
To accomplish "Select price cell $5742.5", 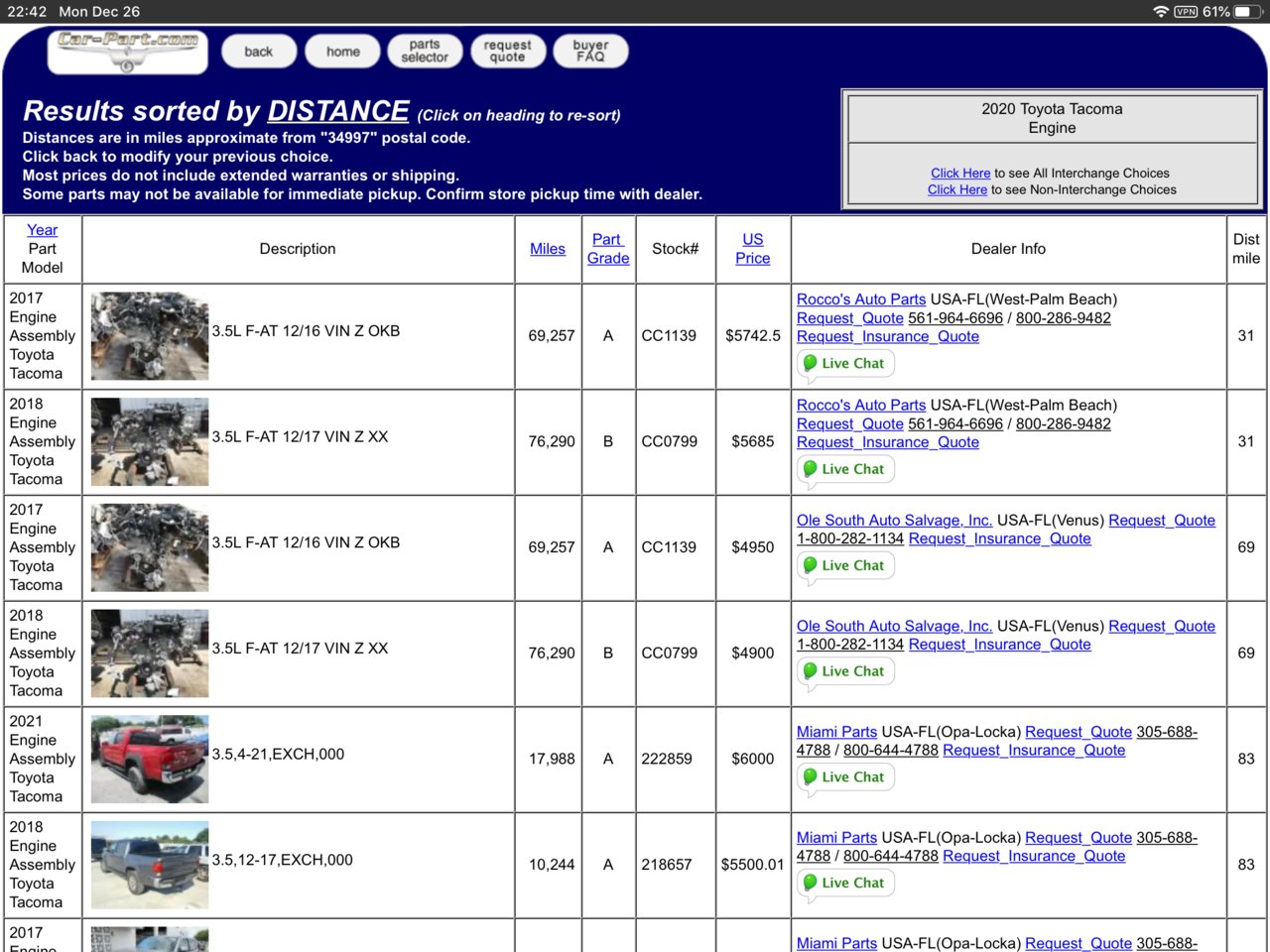I will (x=753, y=336).
